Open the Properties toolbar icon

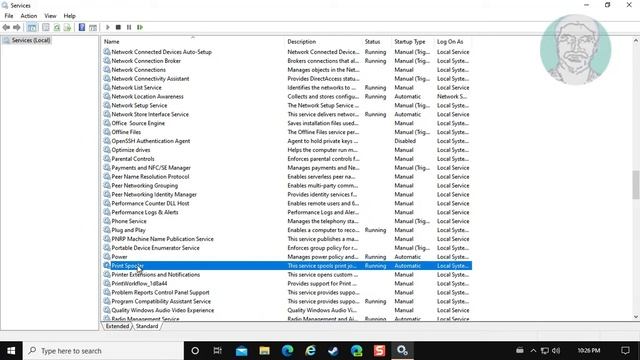(46, 27)
